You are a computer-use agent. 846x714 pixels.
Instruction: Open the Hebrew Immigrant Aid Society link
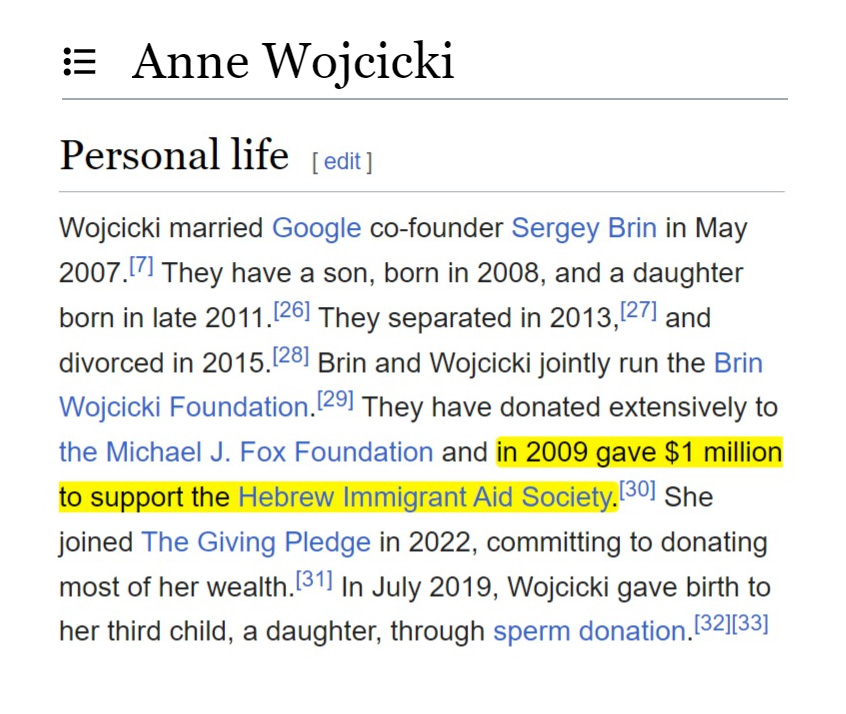pyautogui.click(x=425, y=497)
